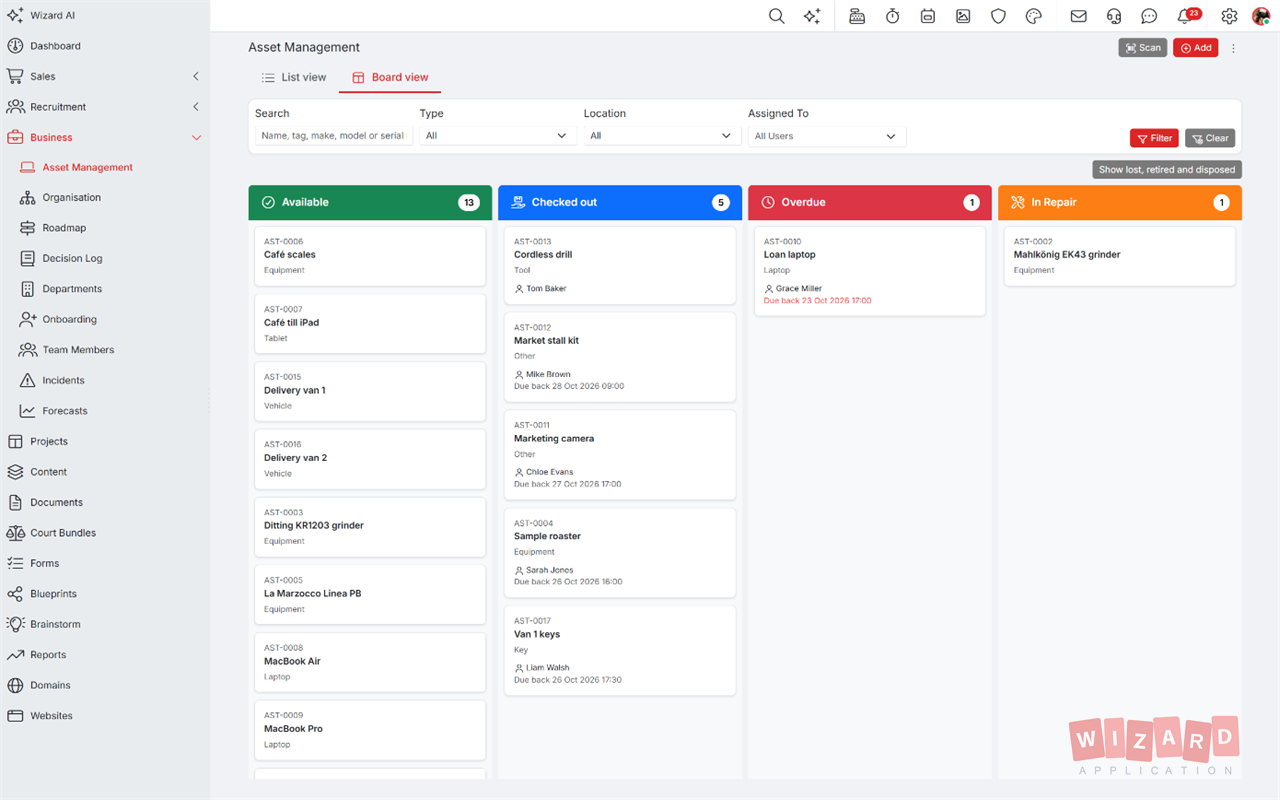Click the asset Search input field
This screenshot has width=1280, height=800.
click(333, 136)
